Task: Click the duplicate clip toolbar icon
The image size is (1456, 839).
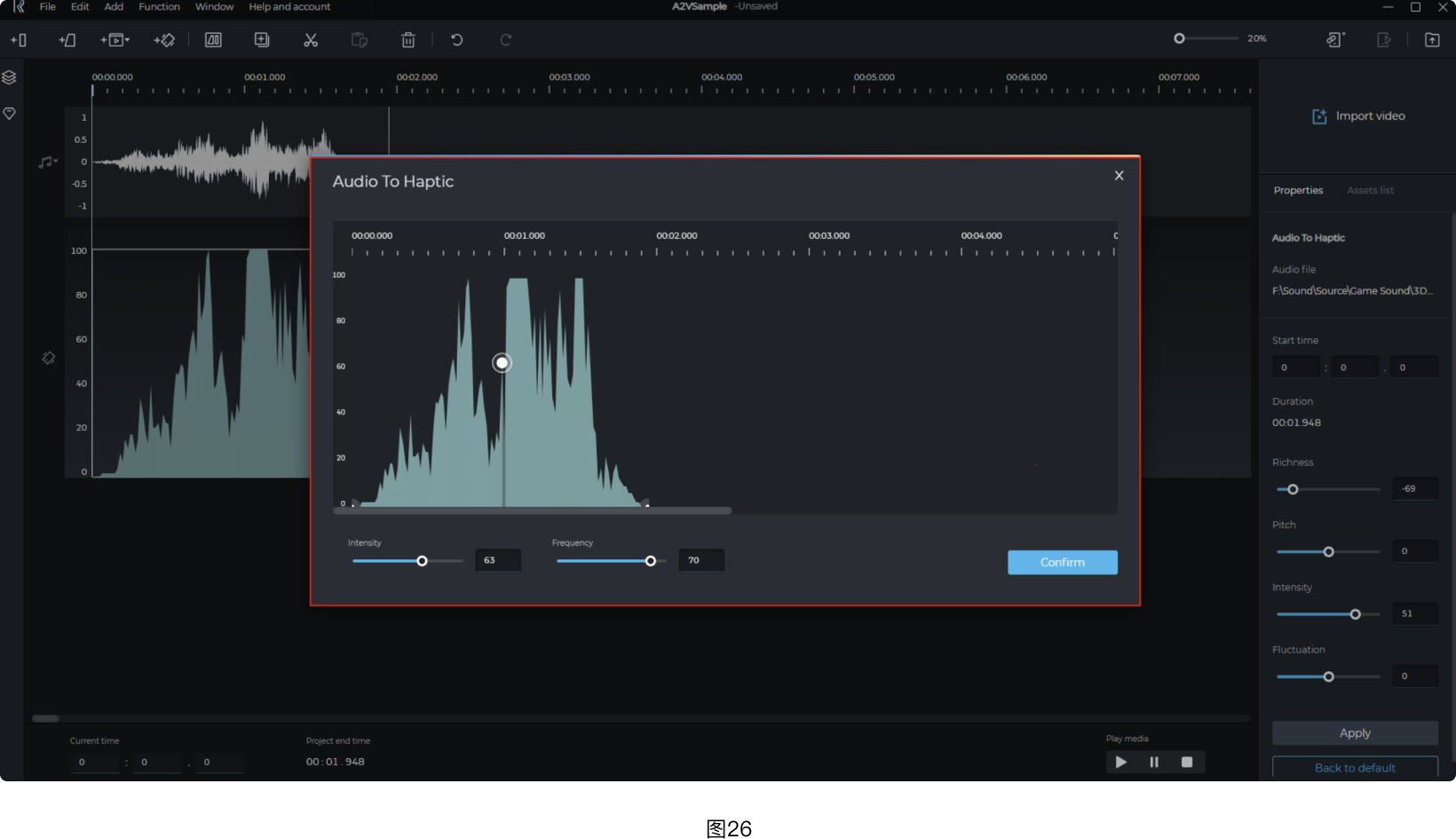Action: click(262, 39)
